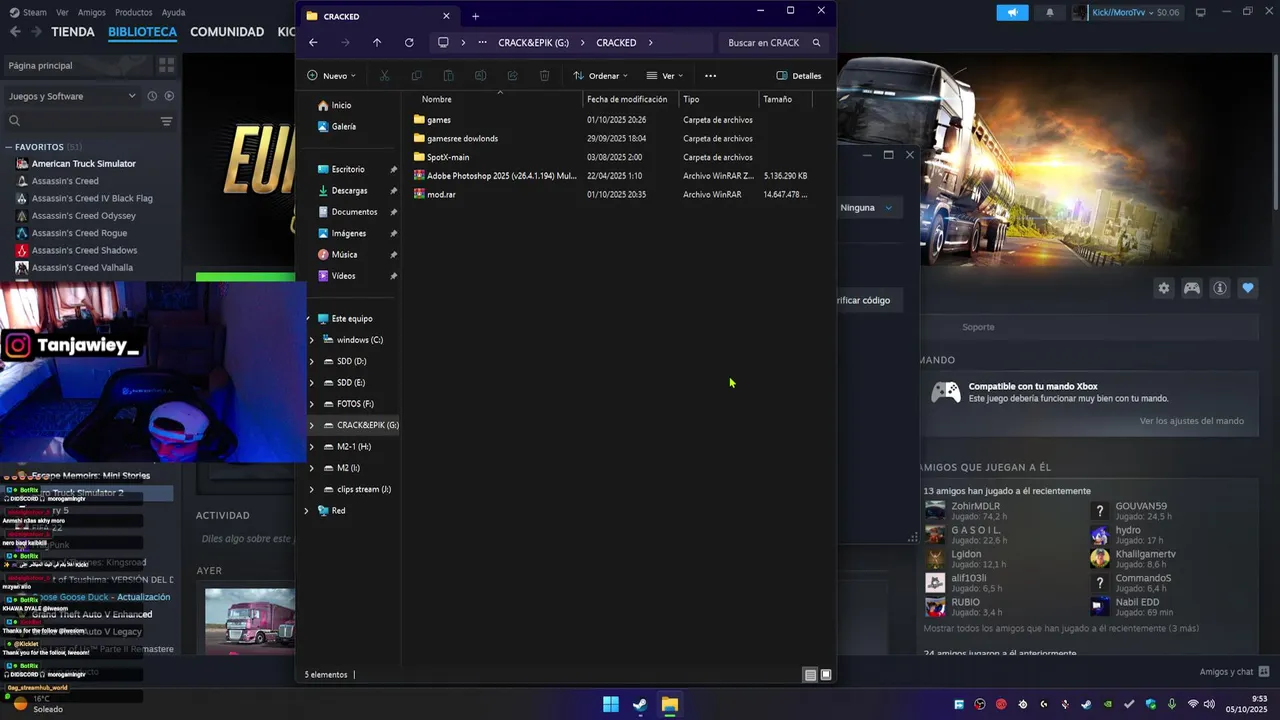
Task: Close the CRACKED Explorer tab
Action: pyautogui.click(x=446, y=16)
